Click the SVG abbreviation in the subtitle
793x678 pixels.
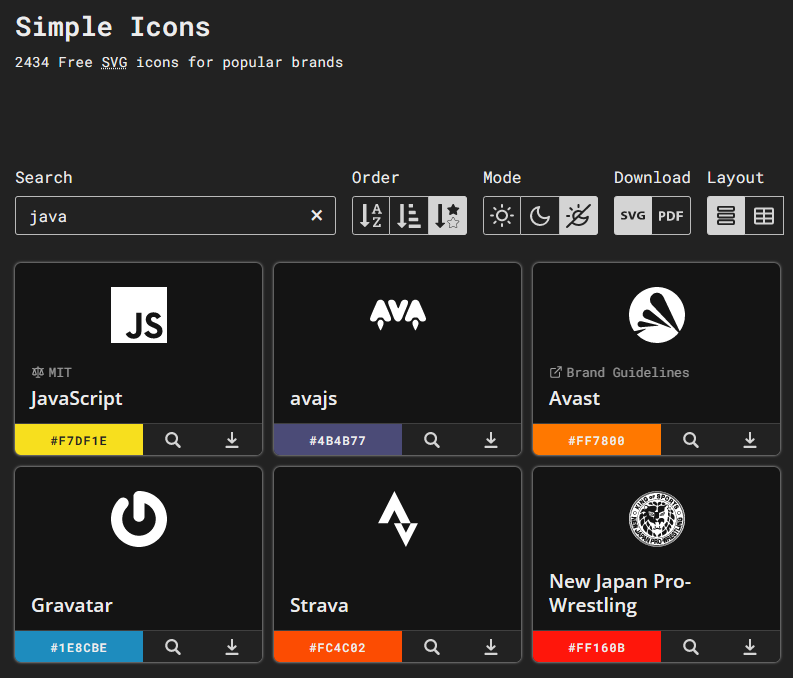(x=114, y=62)
